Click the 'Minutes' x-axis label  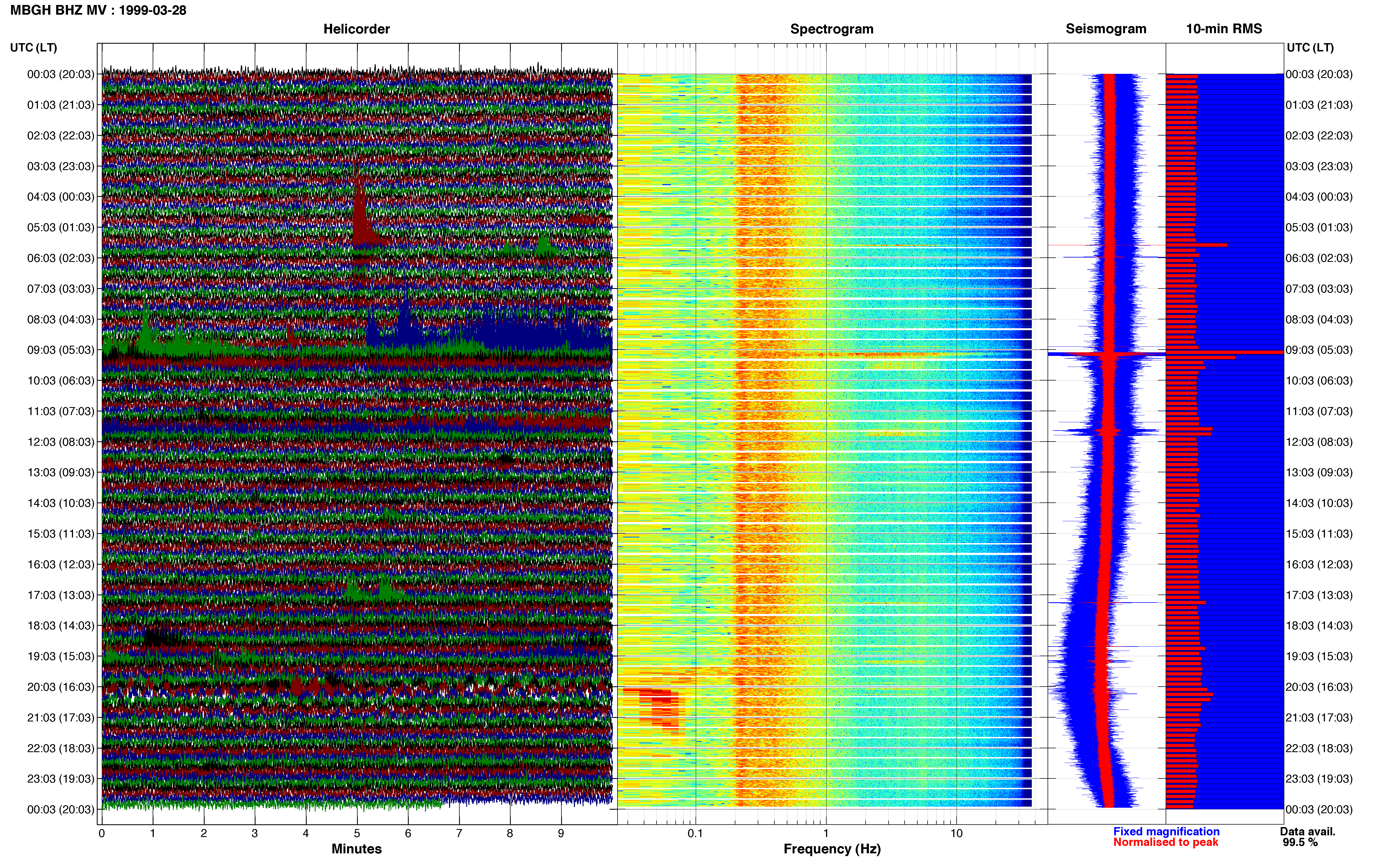coord(356,849)
